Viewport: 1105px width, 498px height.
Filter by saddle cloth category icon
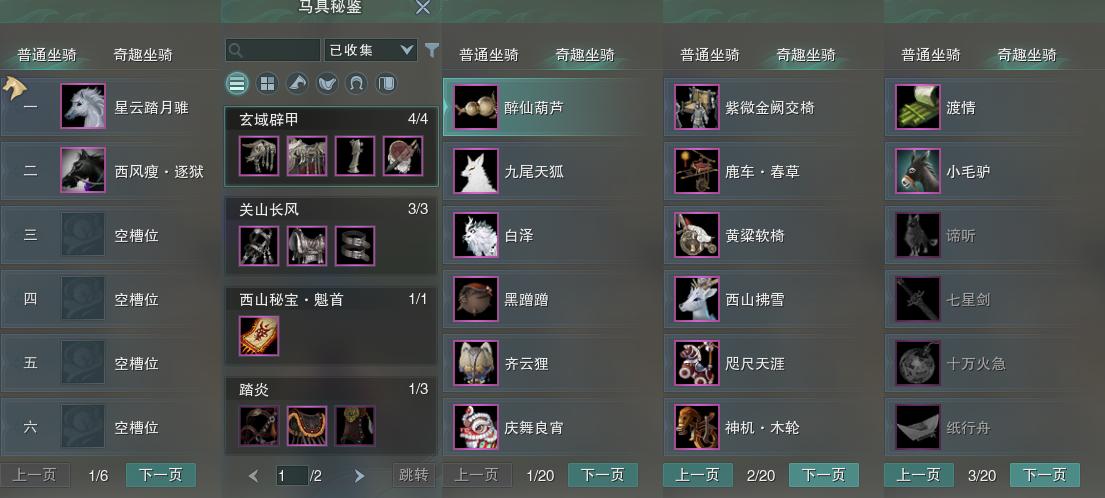(385, 85)
